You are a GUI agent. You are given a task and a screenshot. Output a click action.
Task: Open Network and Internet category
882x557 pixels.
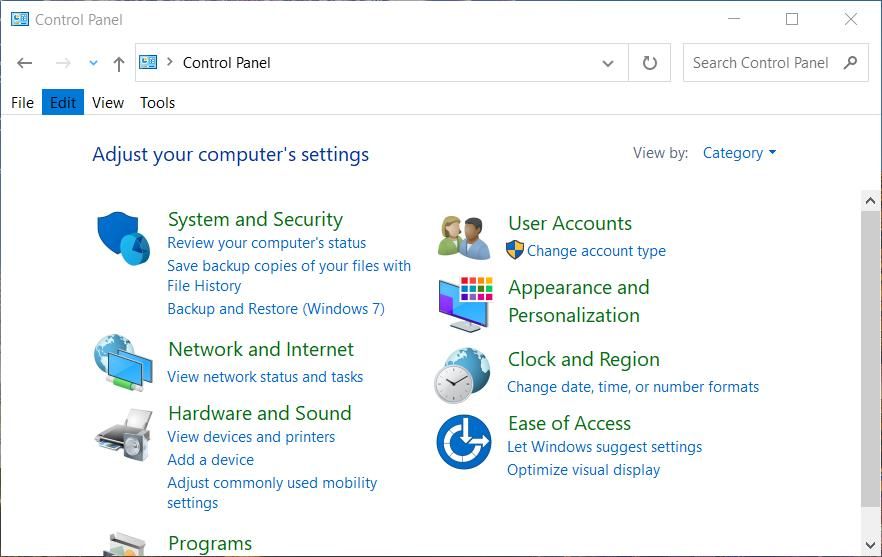pyautogui.click(x=261, y=349)
